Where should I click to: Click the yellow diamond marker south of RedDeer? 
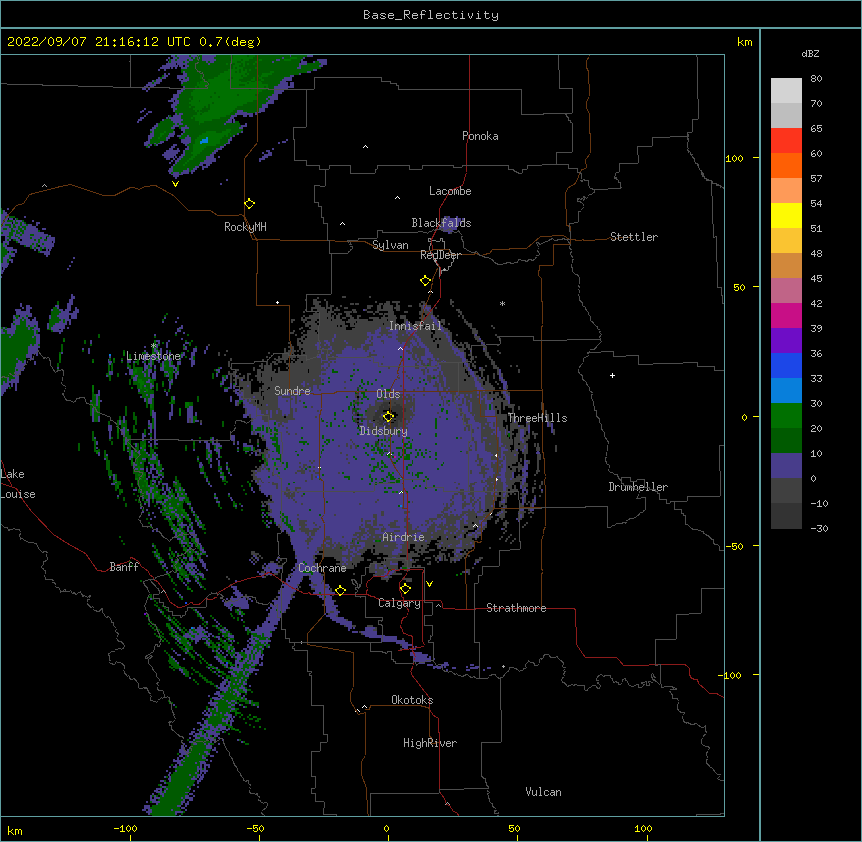[425, 281]
